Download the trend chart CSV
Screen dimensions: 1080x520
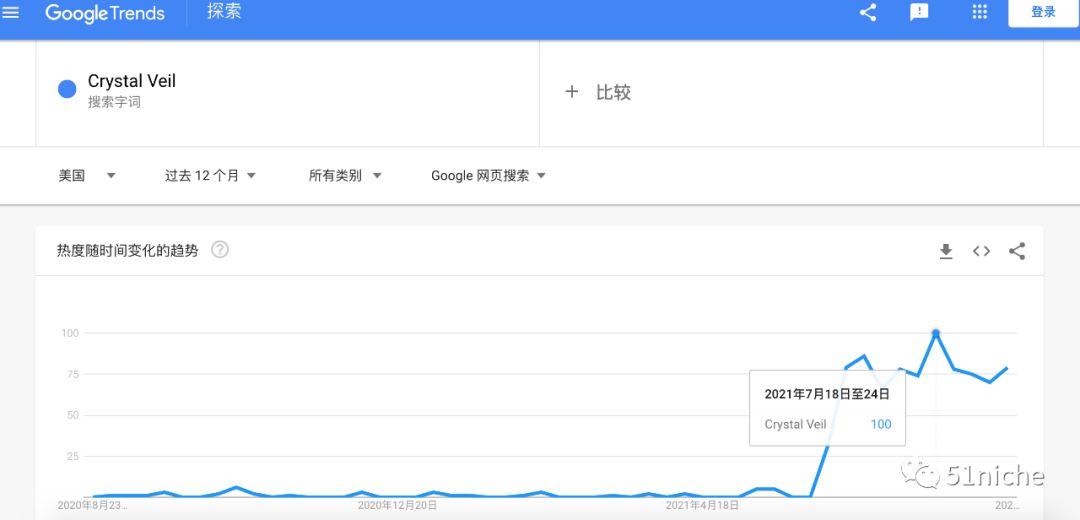coord(946,251)
